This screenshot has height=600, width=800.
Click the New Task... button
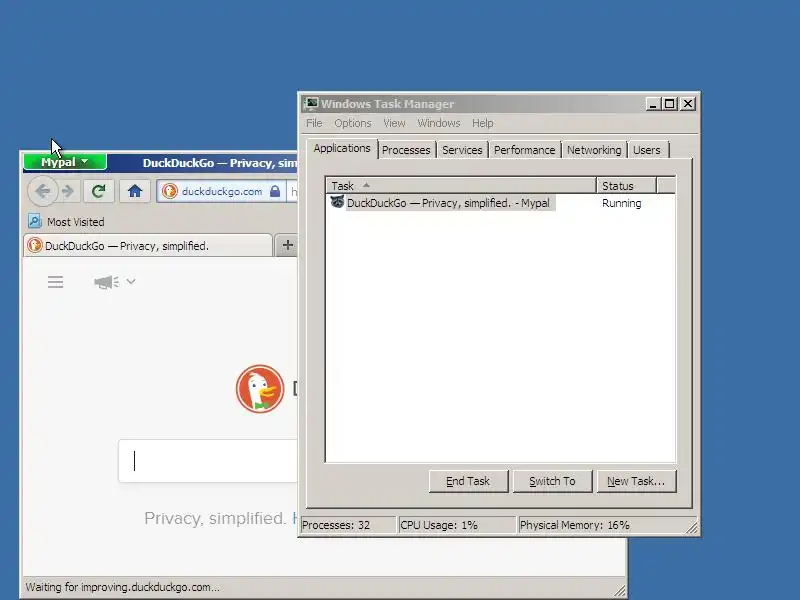point(636,481)
